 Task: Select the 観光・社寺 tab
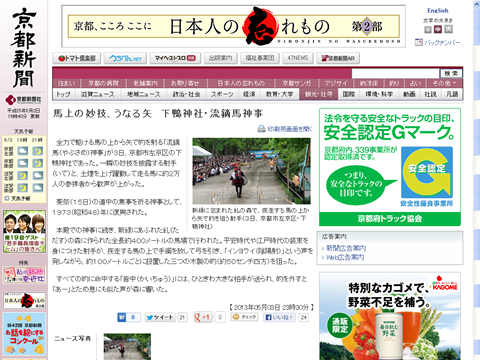coord(319,94)
